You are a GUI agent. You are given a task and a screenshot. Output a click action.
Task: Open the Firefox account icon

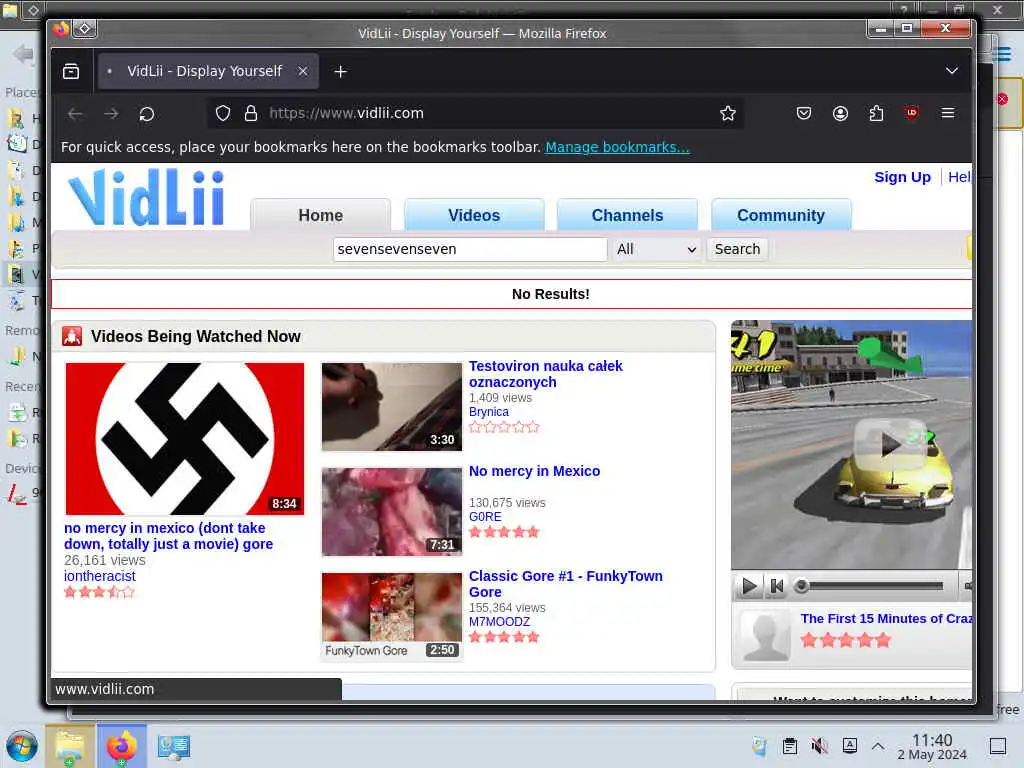[x=840, y=114]
